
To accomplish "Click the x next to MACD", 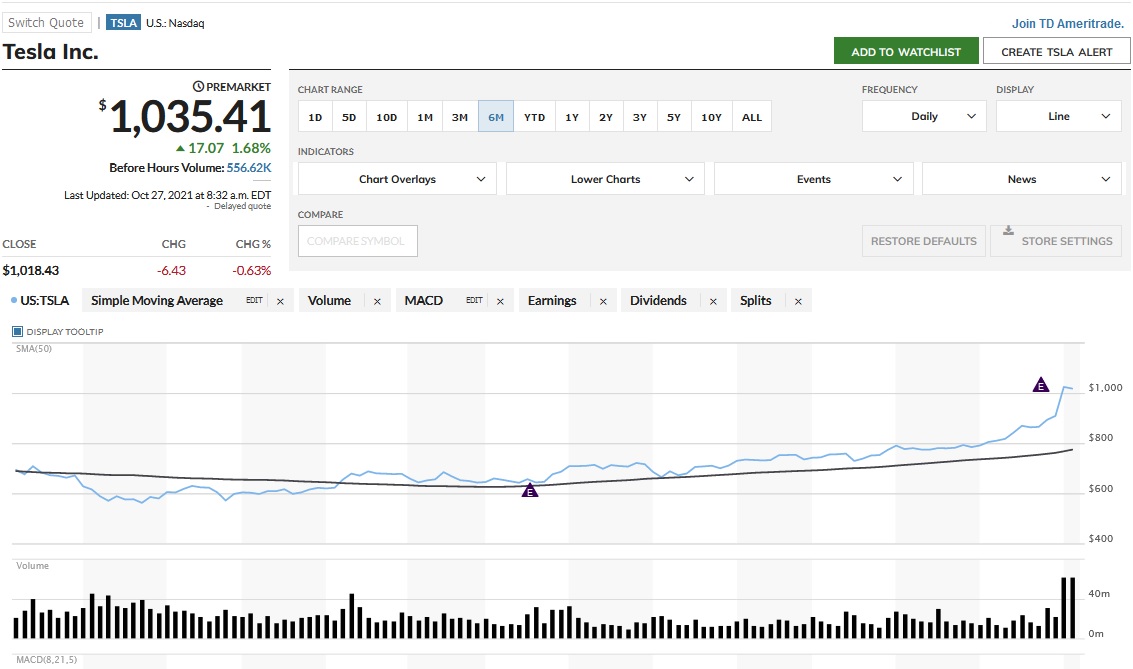I will (x=500, y=301).
